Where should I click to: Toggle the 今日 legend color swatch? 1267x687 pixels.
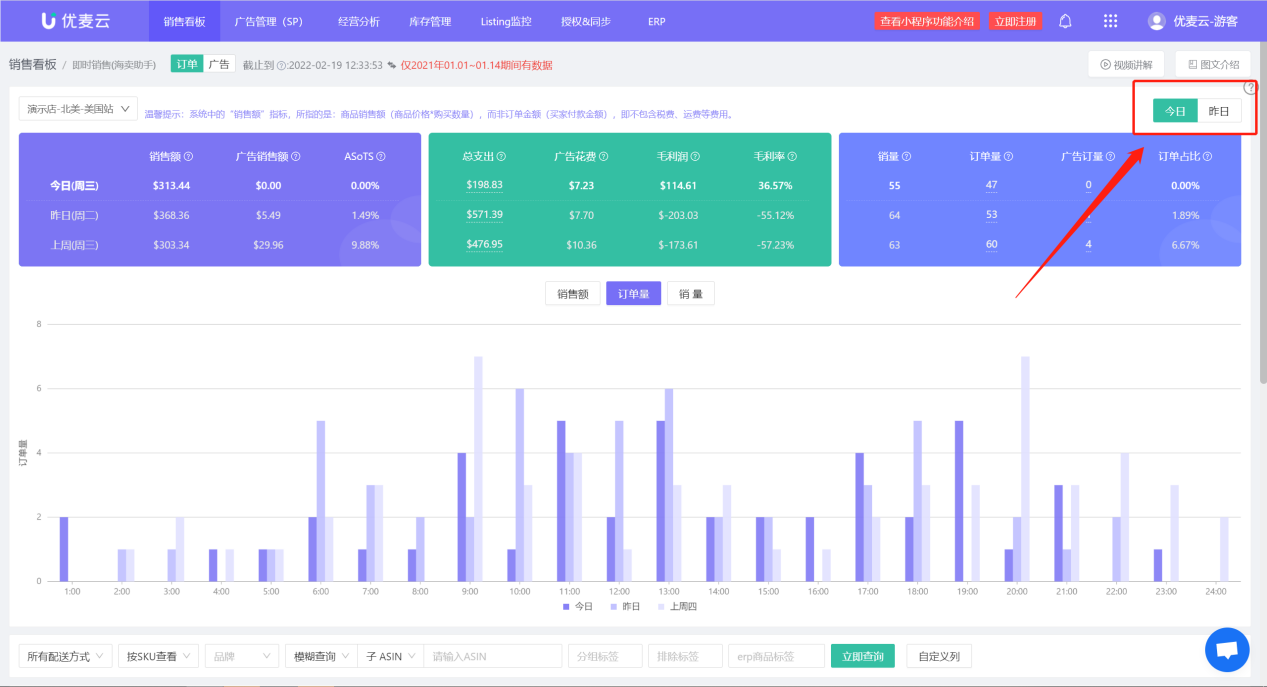(x=566, y=606)
